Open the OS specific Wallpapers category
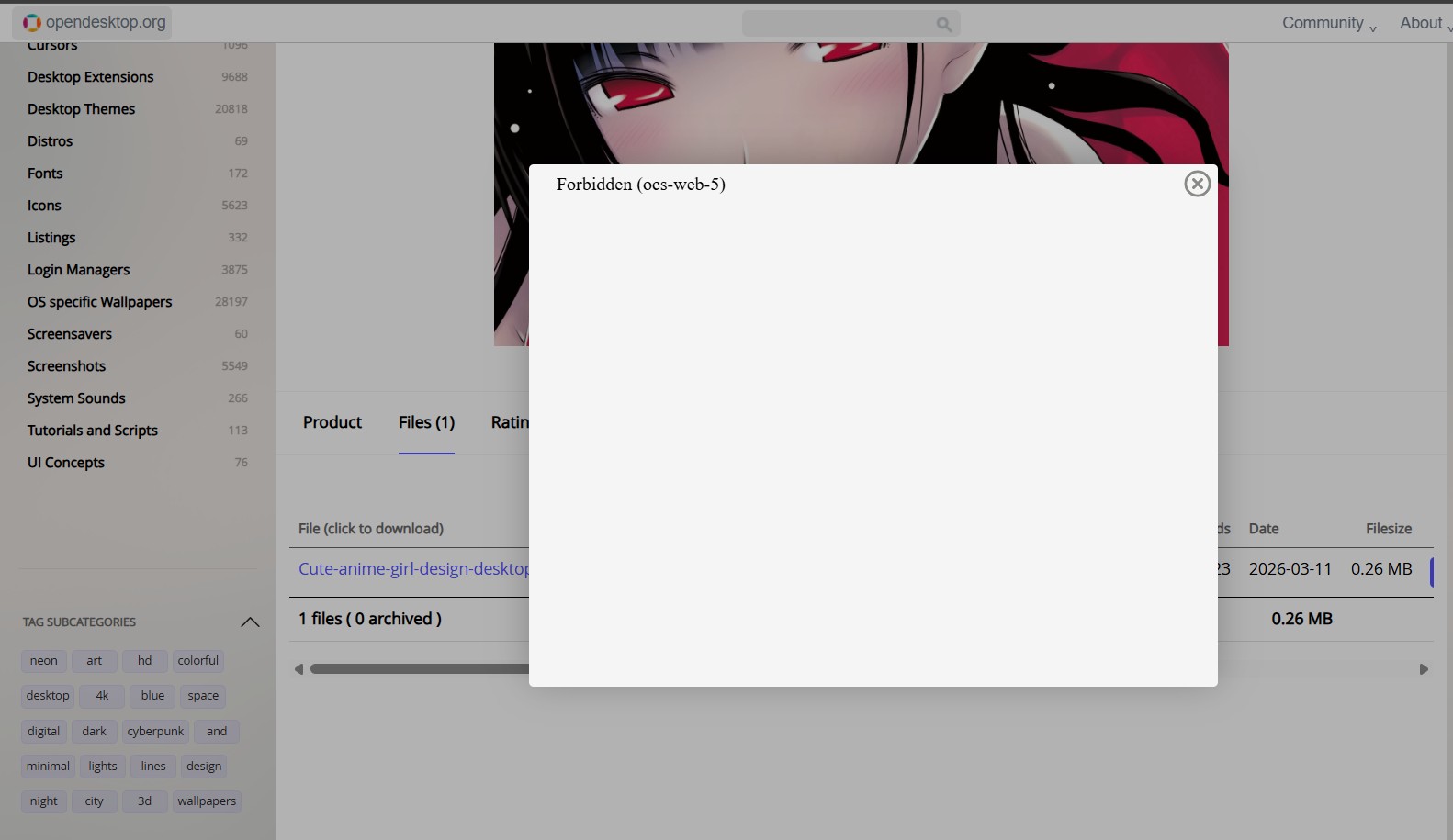Screen dimensions: 1453x840 coord(99,302)
